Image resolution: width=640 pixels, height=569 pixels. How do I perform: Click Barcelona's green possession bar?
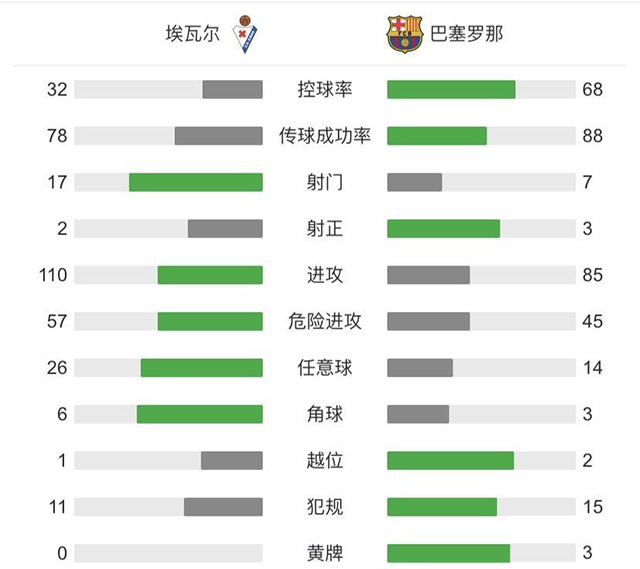[x=451, y=90]
